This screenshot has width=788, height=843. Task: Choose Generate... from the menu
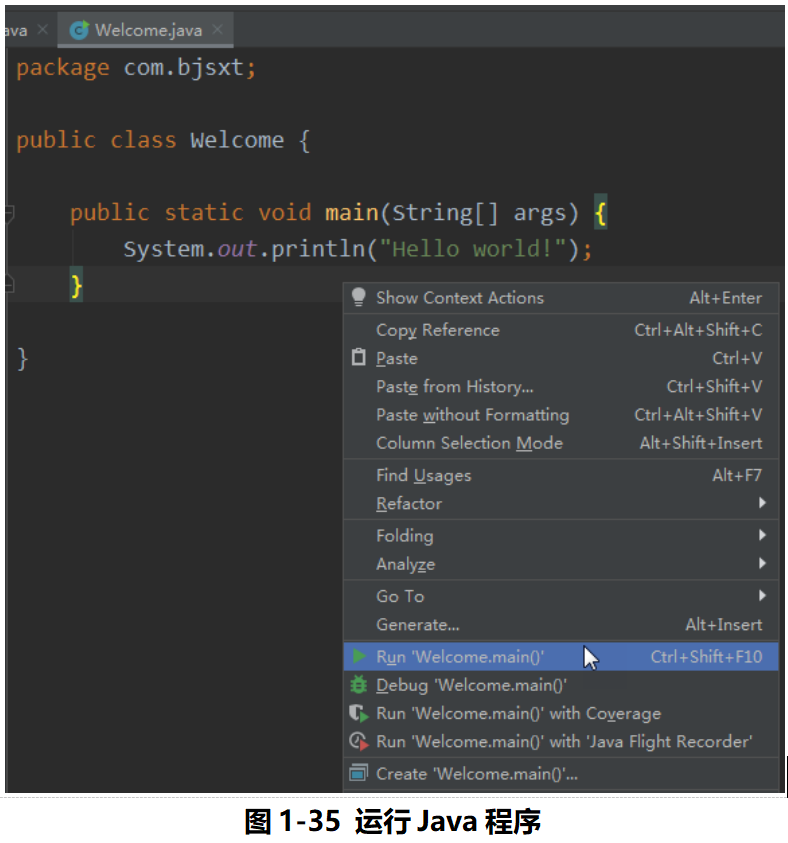click(x=561, y=624)
